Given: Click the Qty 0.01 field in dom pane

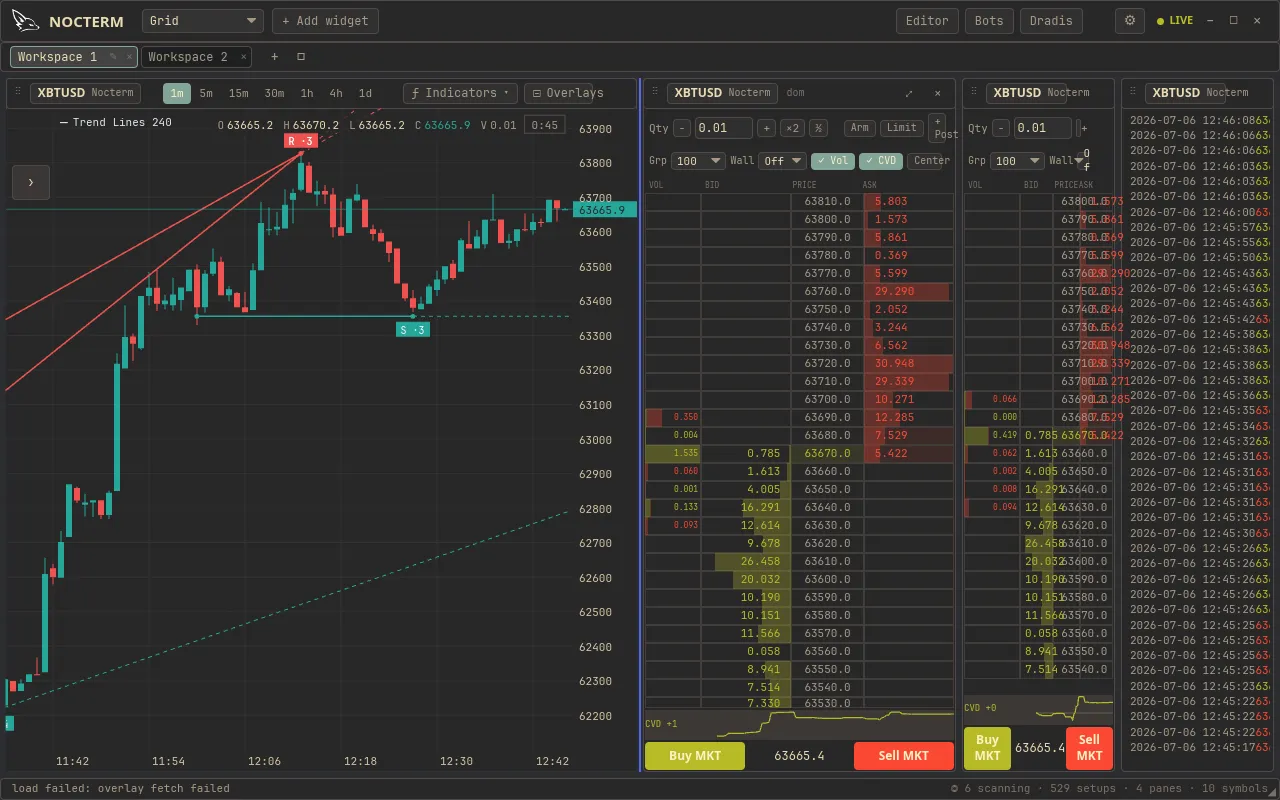Looking at the screenshot, I should (724, 128).
